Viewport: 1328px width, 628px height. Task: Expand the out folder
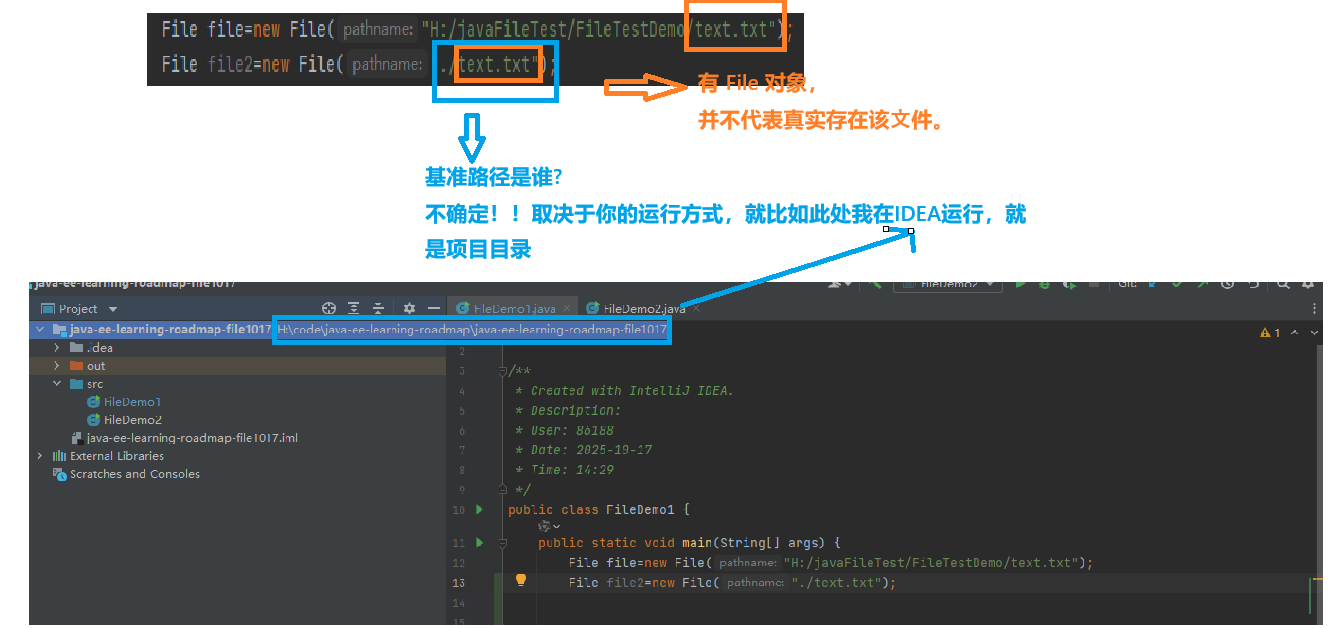(57, 366)
